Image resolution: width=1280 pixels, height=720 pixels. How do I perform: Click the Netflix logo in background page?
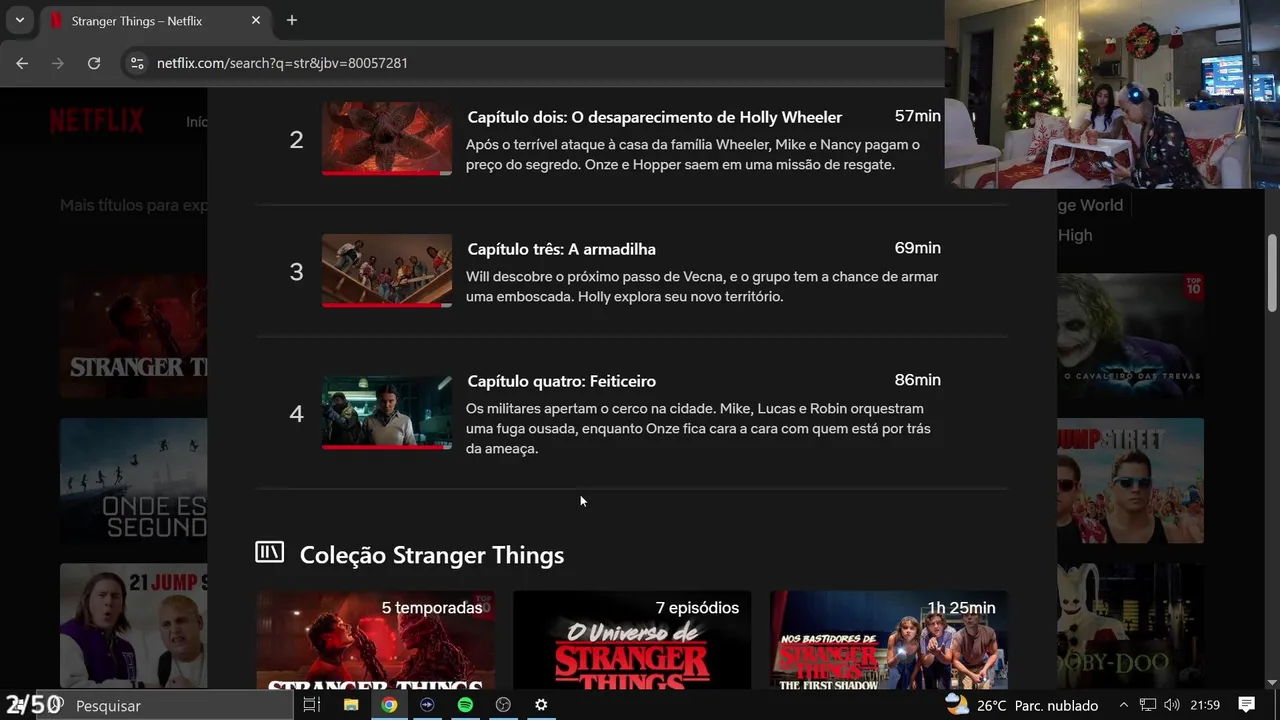(97, 122)
